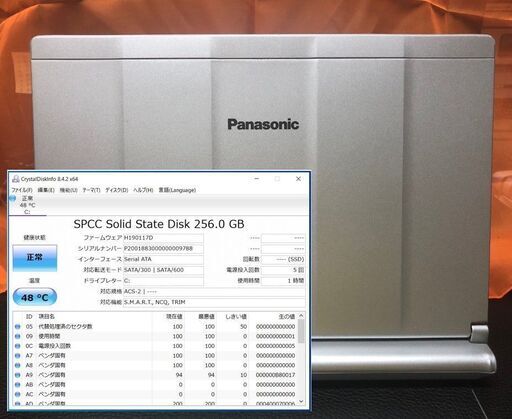512x419 pixels.
Task: Click the シリアルナンバー label
Action: 100,249
